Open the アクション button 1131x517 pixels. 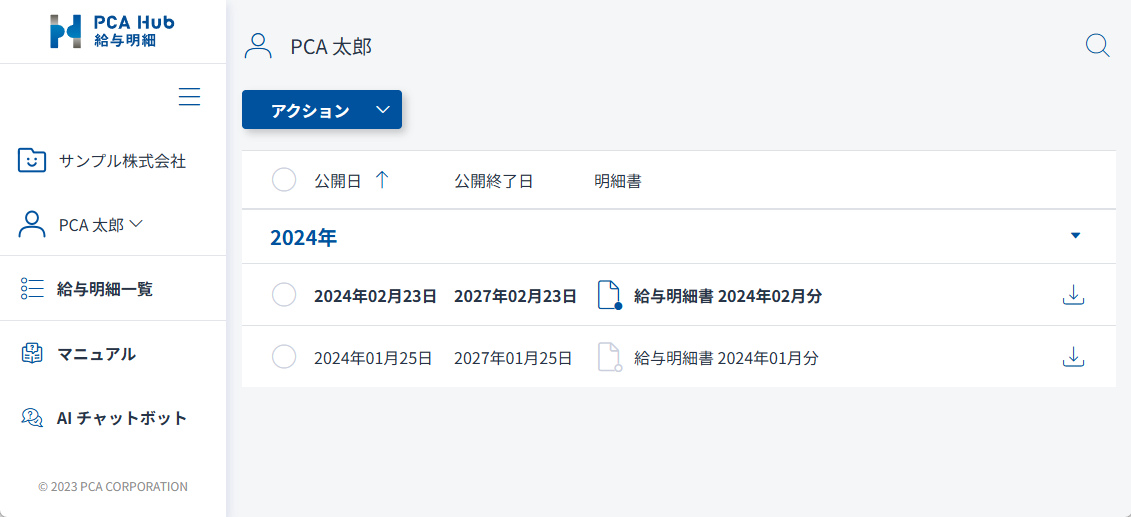[322, 110]
